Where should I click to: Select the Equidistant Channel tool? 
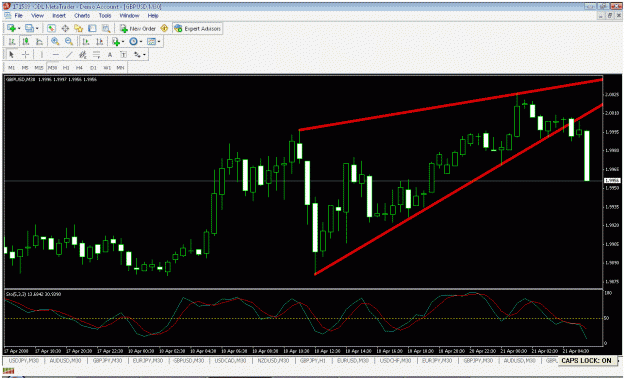coord(83,55)
